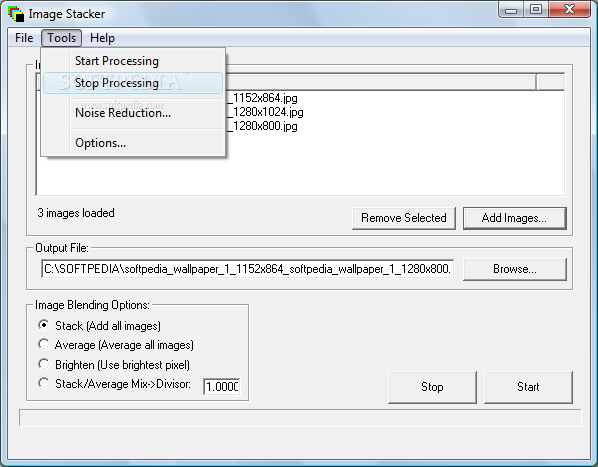Viewport: 598px width, 467px height.
Task: Click the narrow rightmost list column header
Action: (x=550, y=82)
